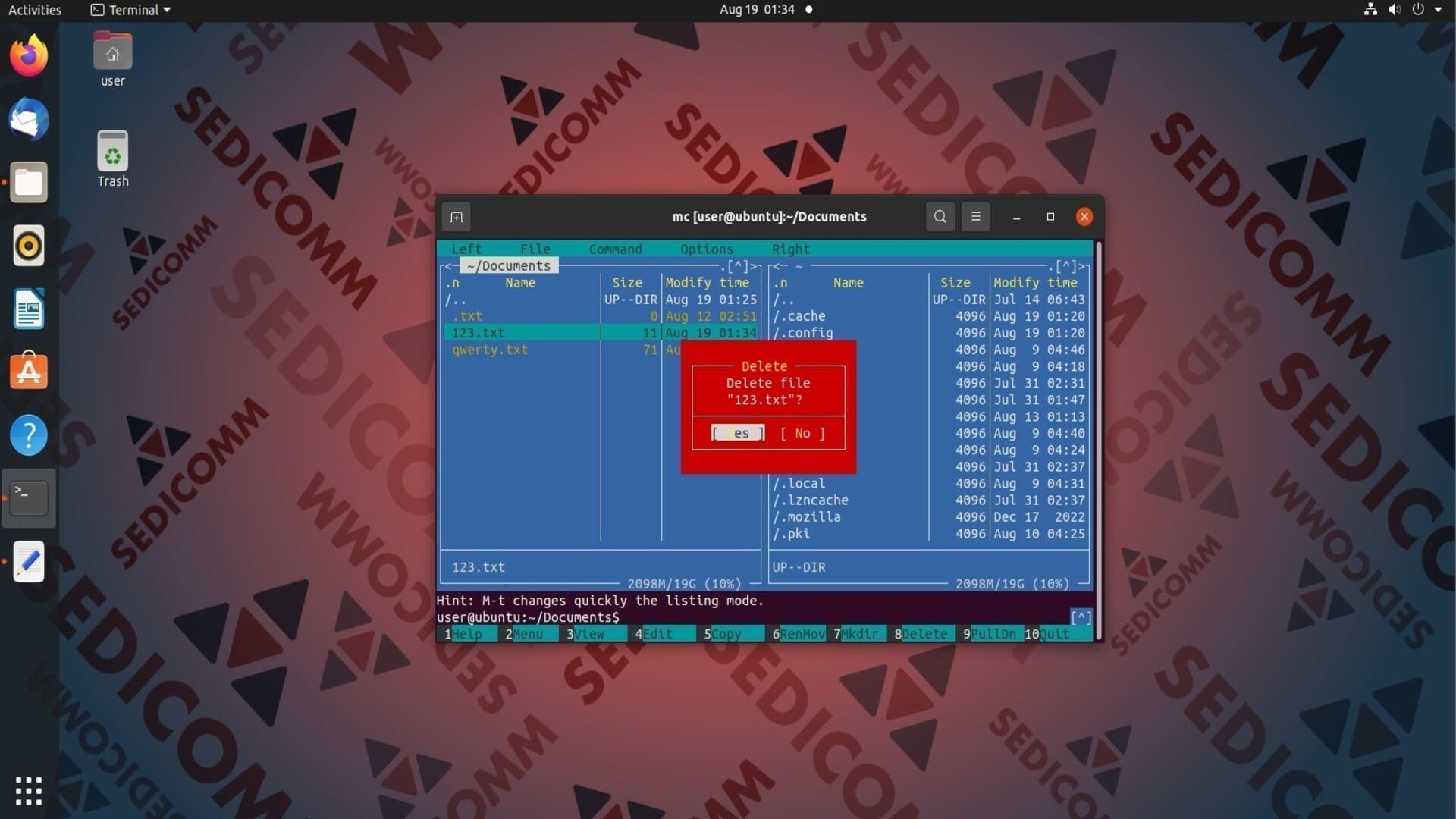
Task: Open the system status menu arrow
Action: (1438, 10)
